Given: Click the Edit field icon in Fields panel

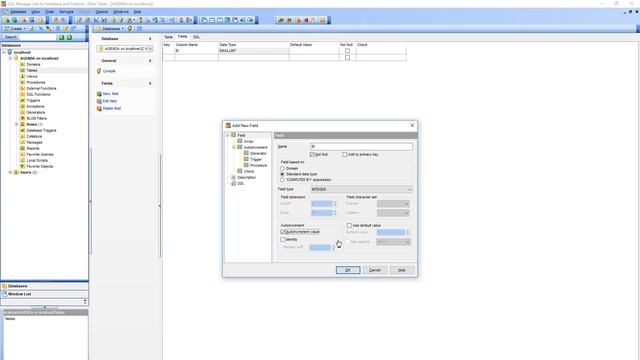Looking at the screenshot, I should point(99,101).
